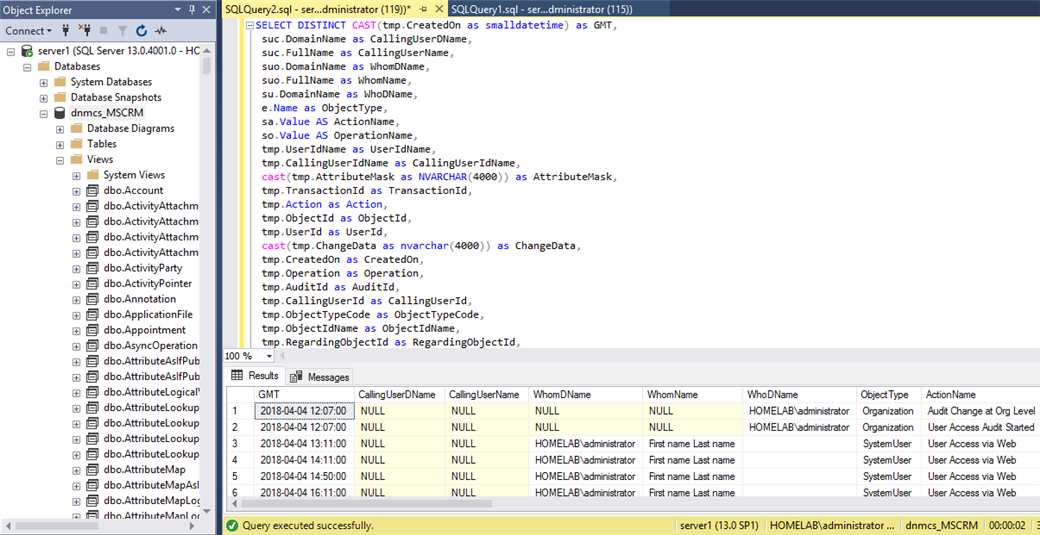The width and height of the screenshot is (1040, 535).
Task: Refresh the Object Explorer tree
Action: (141, 30)
